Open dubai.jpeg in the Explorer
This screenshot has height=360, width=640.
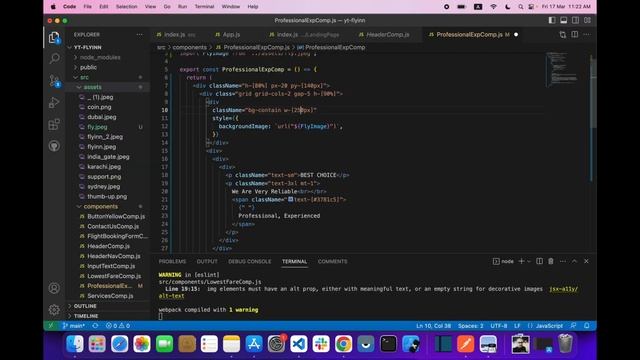[102, 117]
